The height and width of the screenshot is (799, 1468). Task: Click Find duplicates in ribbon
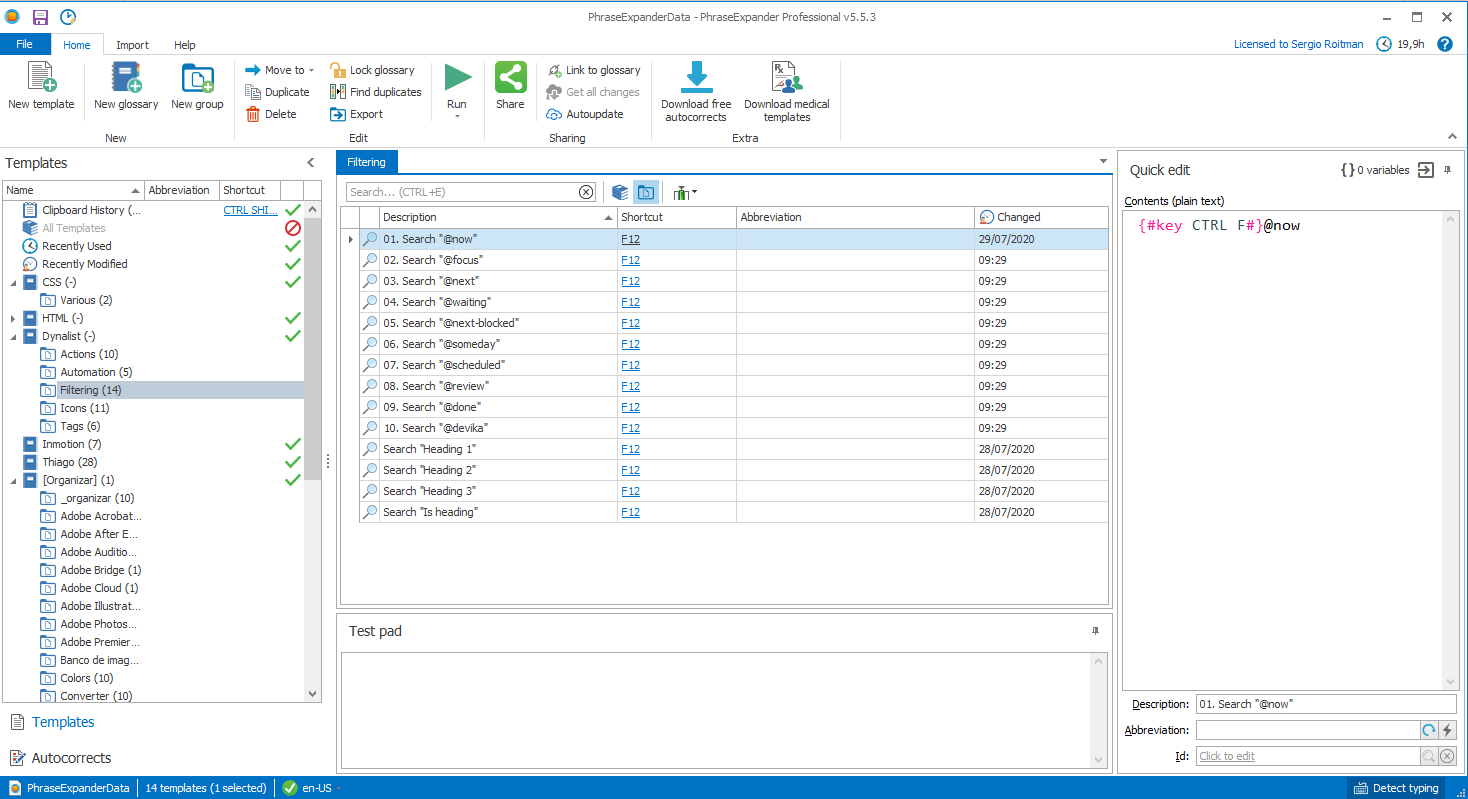pyautogui.click(x=375, y=92)
